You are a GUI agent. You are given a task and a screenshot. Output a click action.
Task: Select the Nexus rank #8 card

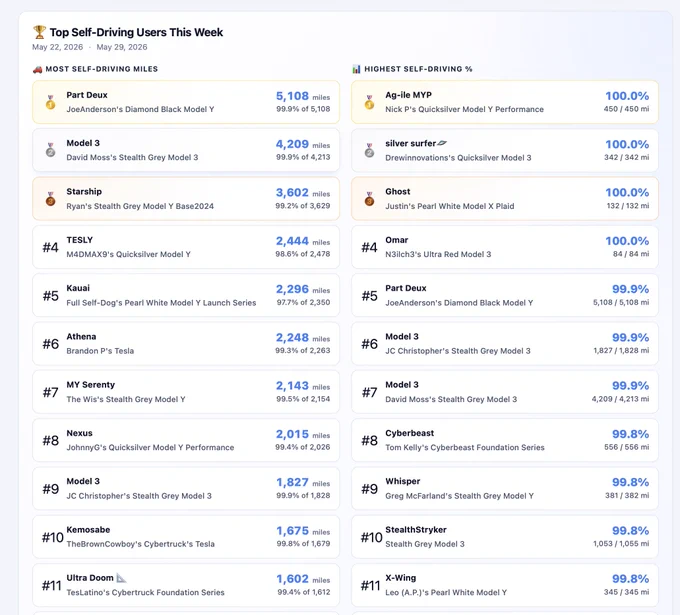[186, 440]
